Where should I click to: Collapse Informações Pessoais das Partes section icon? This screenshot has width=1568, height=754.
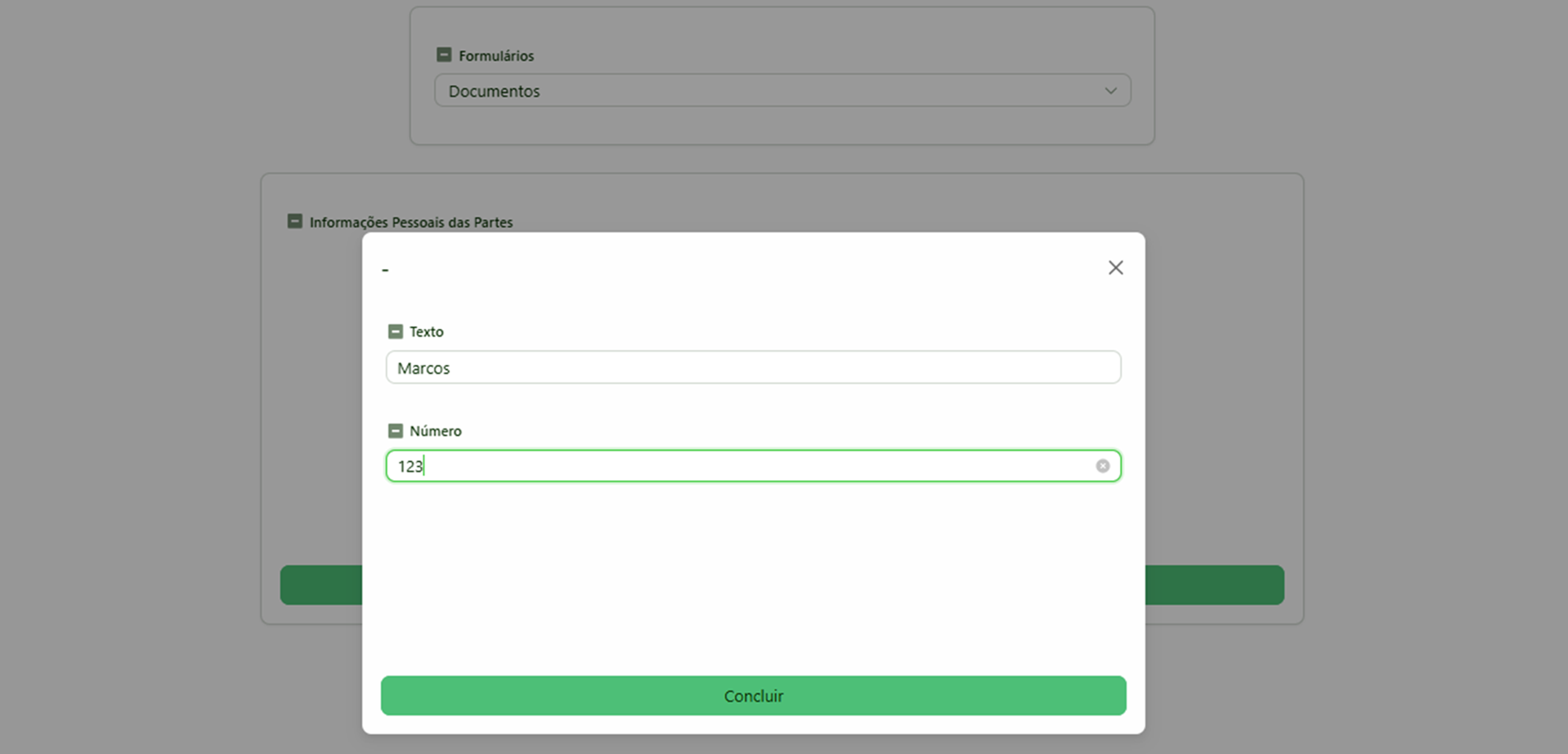point(295,222)
